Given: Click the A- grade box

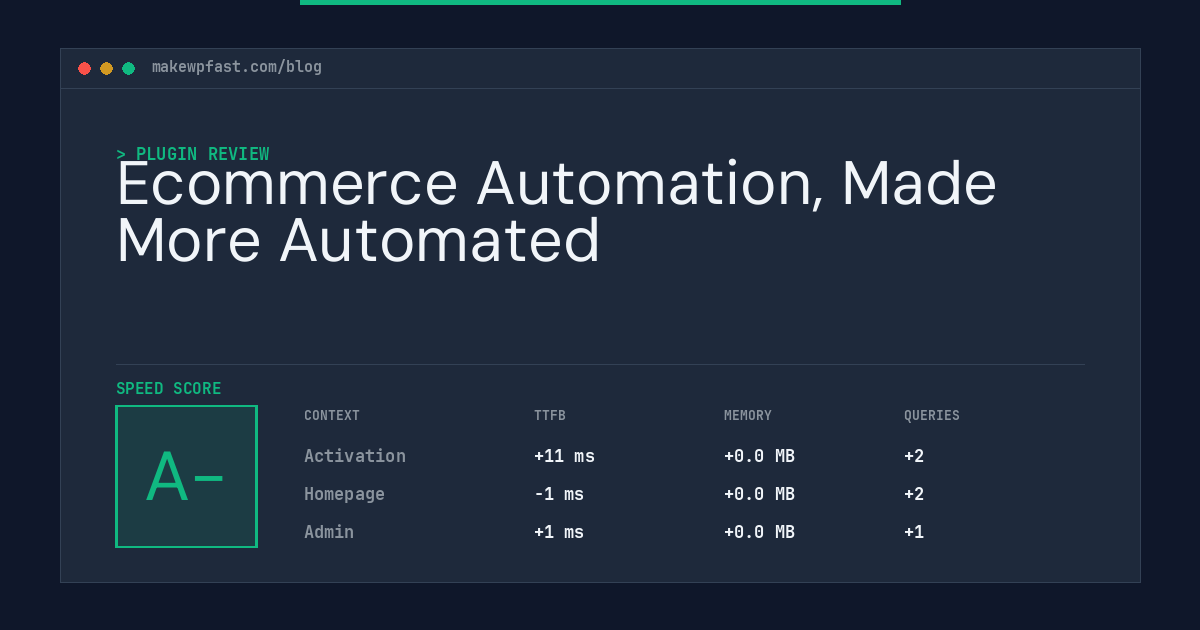Looking at the screenshot, I should [x=186, y=476].
